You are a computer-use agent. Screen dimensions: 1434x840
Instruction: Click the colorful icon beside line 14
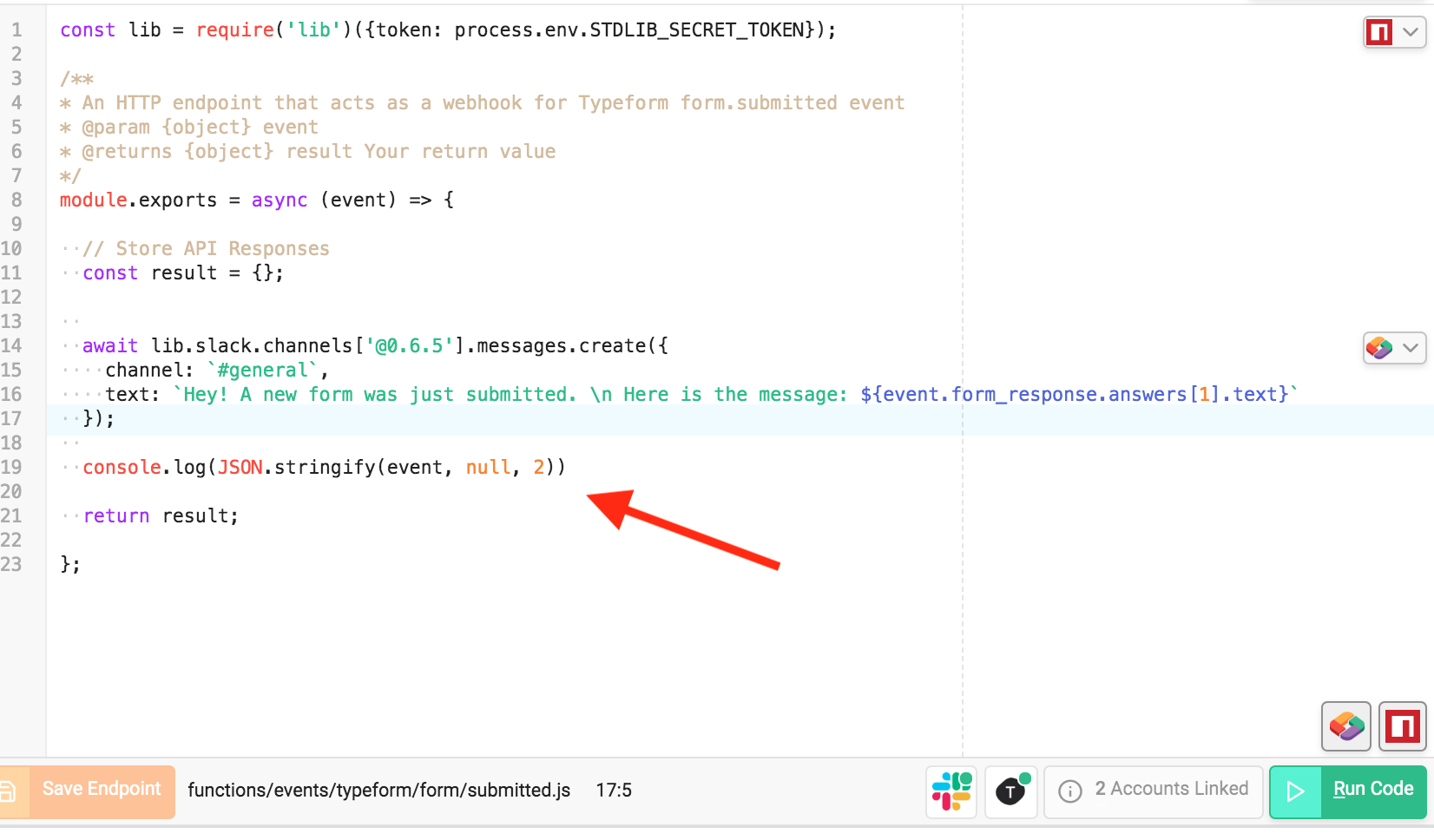coord(1379,348)
